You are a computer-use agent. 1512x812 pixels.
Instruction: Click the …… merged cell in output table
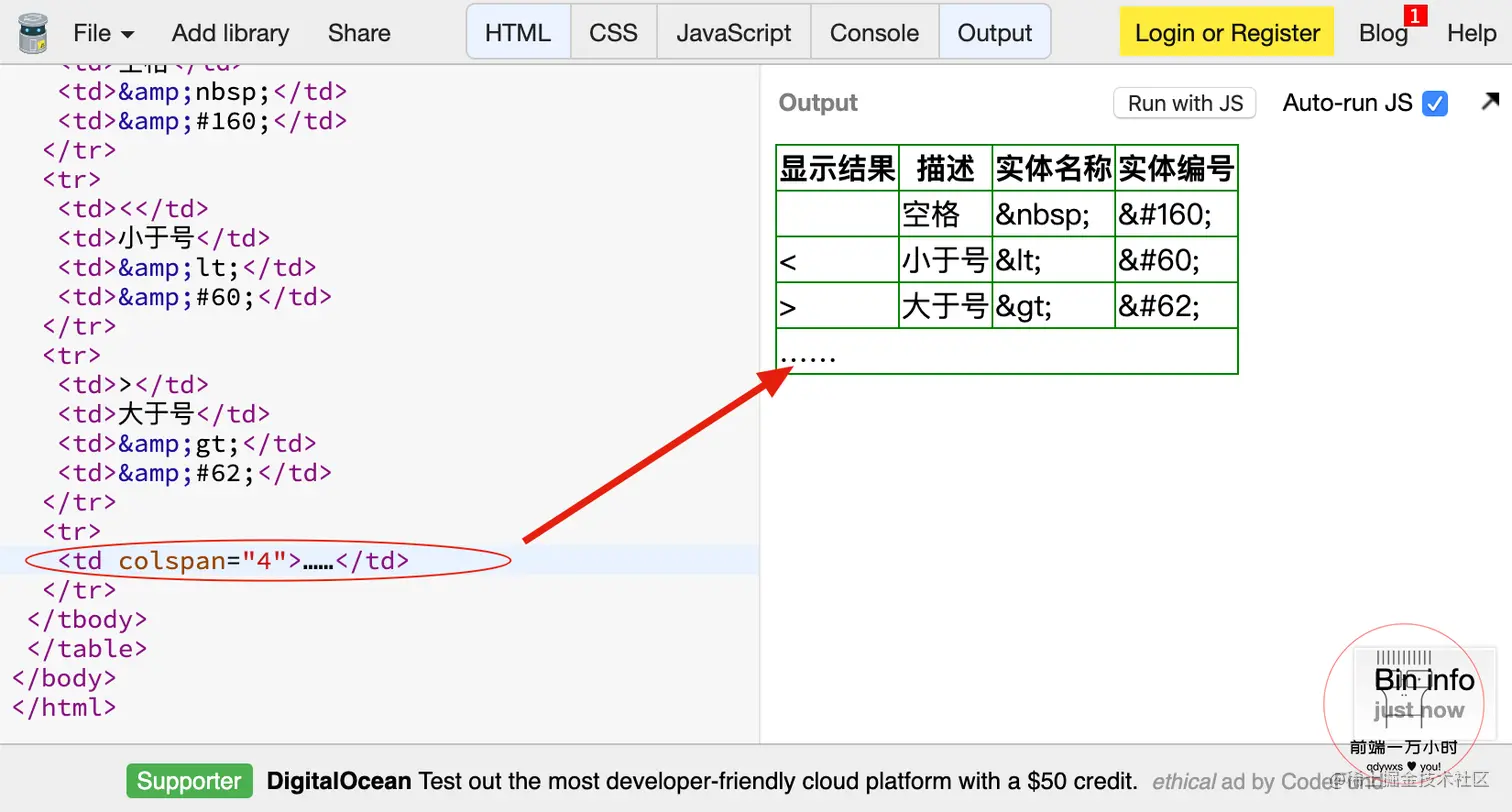[x=1007, y=352]
